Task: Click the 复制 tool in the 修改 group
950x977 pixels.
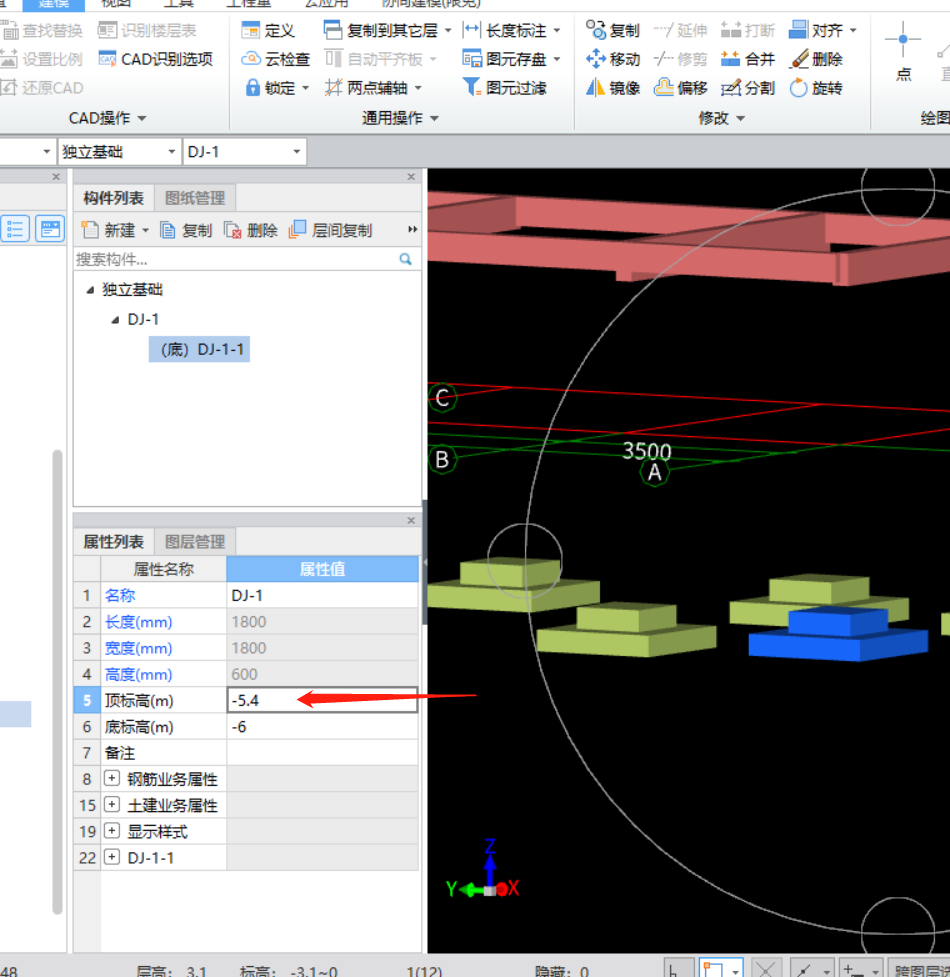Action: pos(613,30)
